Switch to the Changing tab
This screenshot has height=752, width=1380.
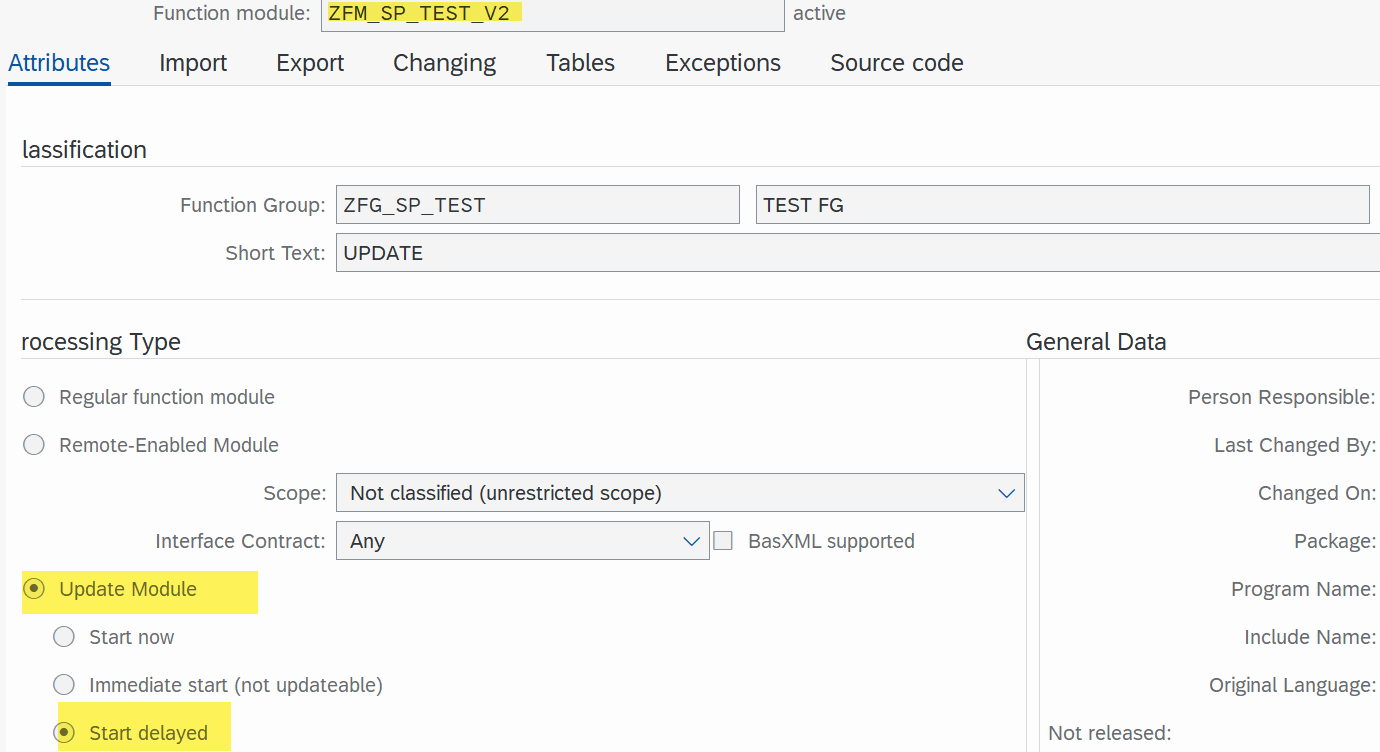point(443,62)
